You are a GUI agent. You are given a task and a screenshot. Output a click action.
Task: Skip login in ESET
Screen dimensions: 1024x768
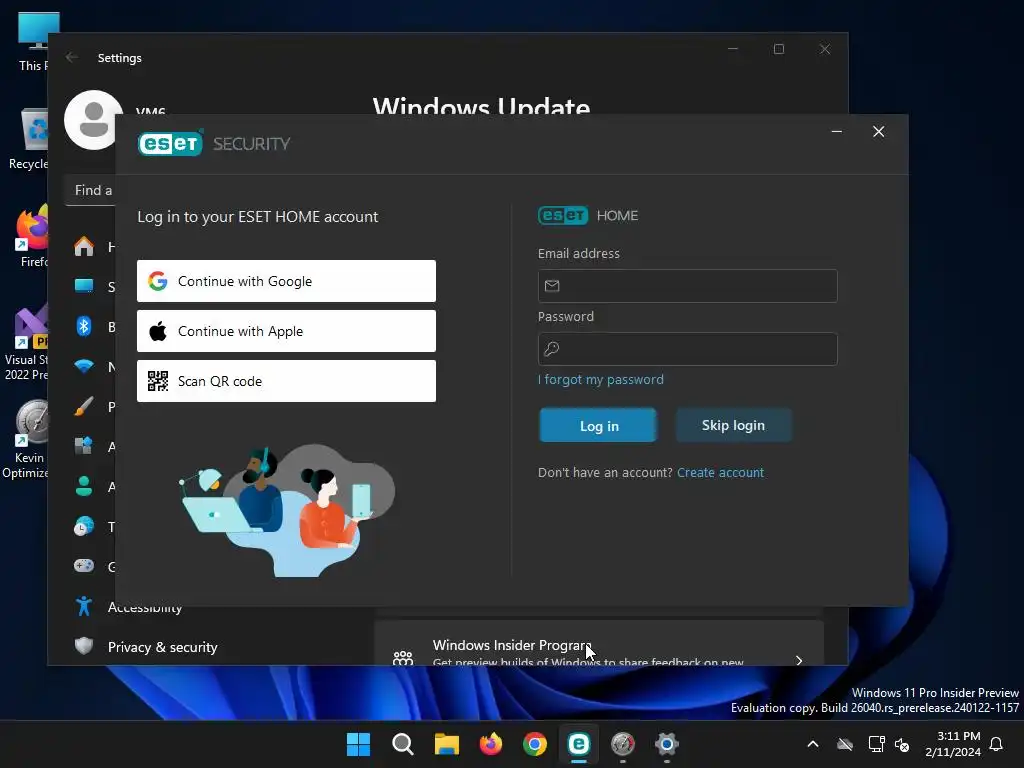(733, 425)
